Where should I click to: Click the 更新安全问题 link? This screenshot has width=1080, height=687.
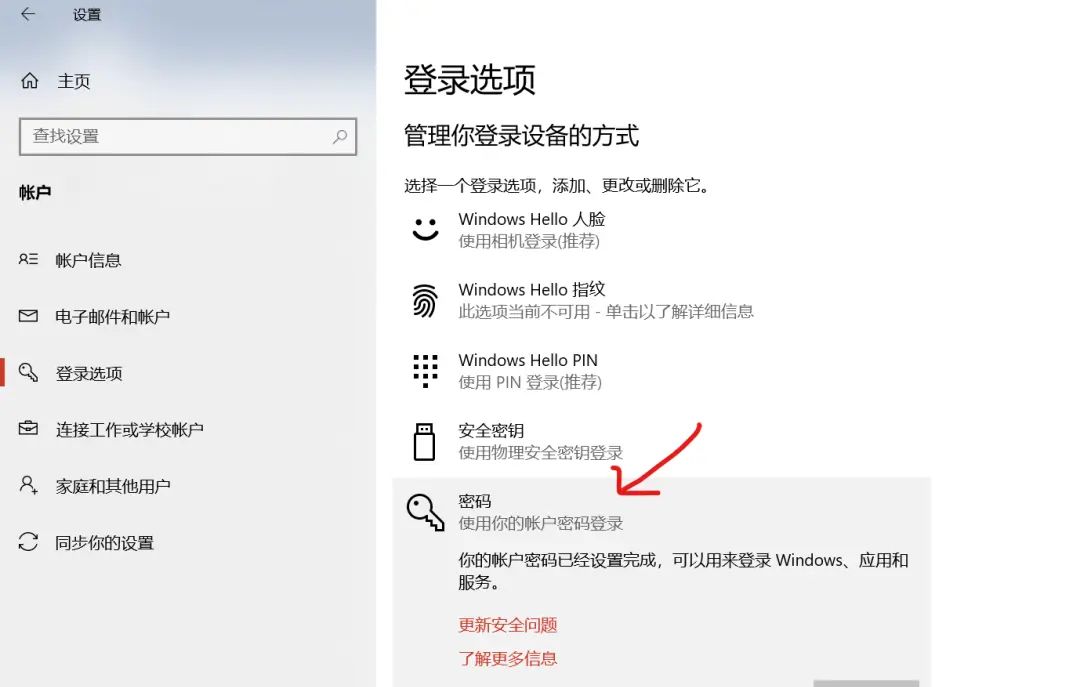click(x=506, y=625)
